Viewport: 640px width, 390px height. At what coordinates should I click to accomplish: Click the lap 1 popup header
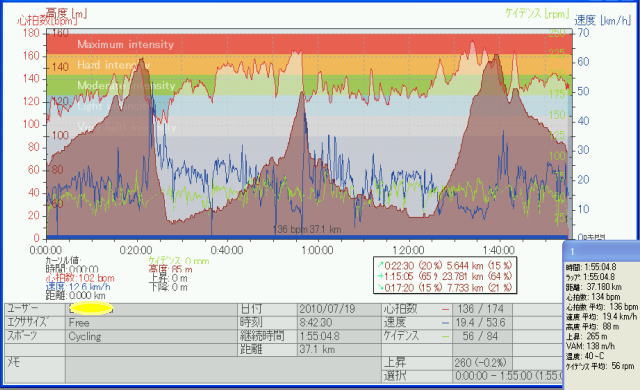tap(601, 250)
